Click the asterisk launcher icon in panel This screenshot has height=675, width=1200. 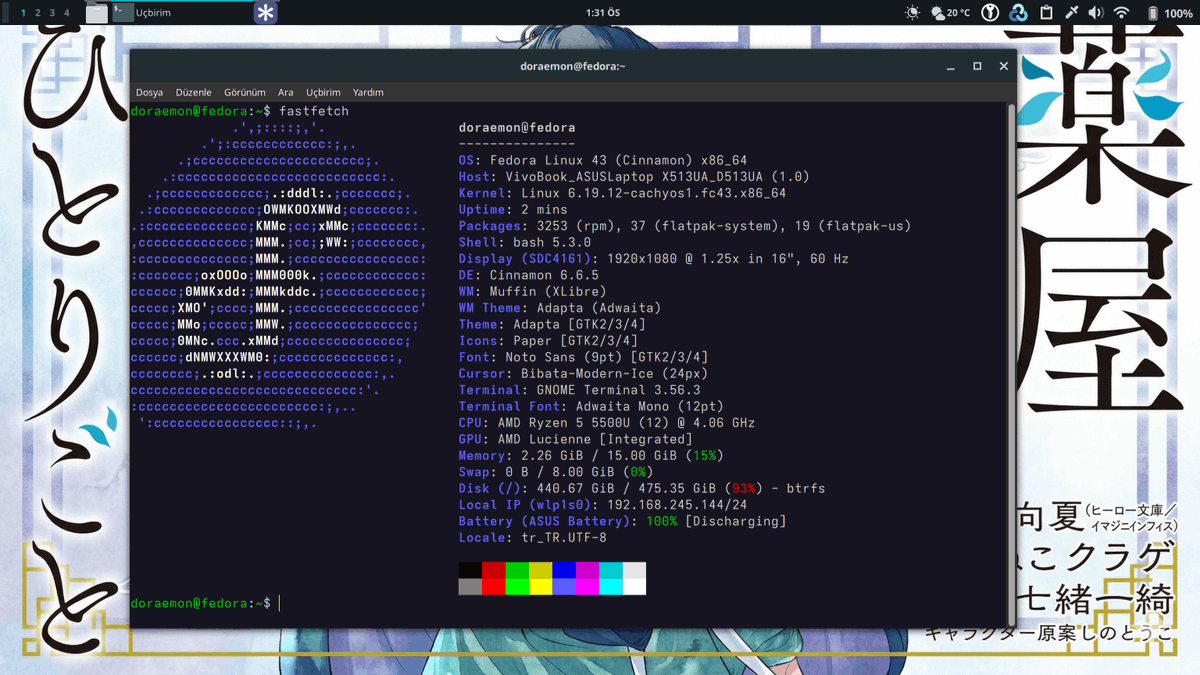point(266,13)
